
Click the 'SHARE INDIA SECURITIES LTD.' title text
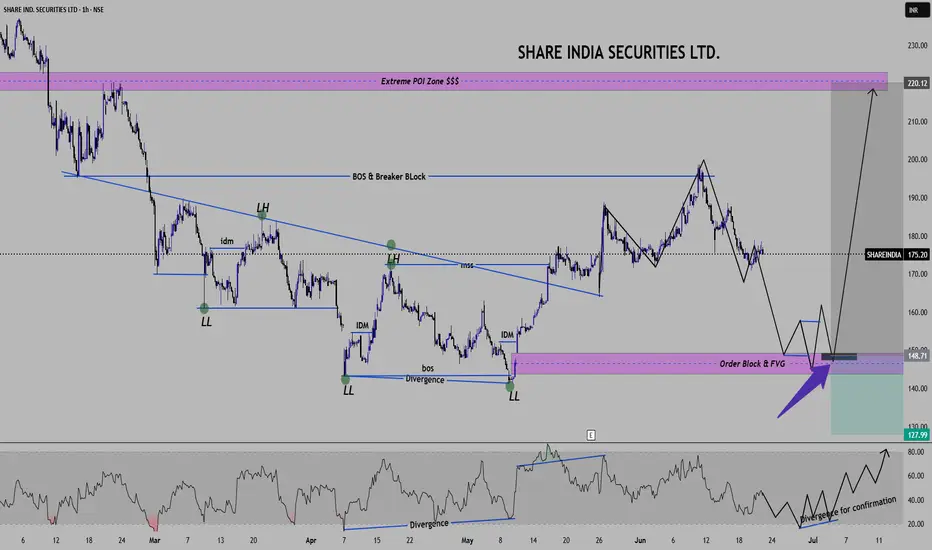[x=618, y=52]
